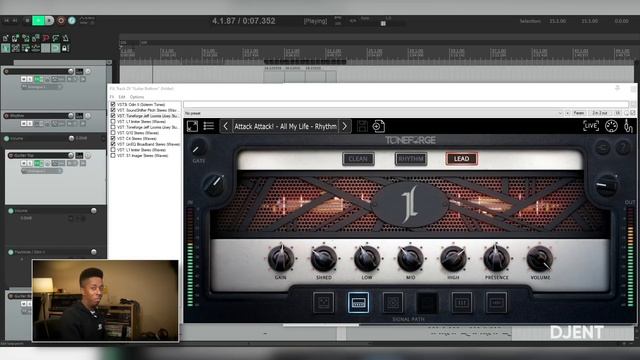Click the red undo toolbar icon

[x=45, y=38]
